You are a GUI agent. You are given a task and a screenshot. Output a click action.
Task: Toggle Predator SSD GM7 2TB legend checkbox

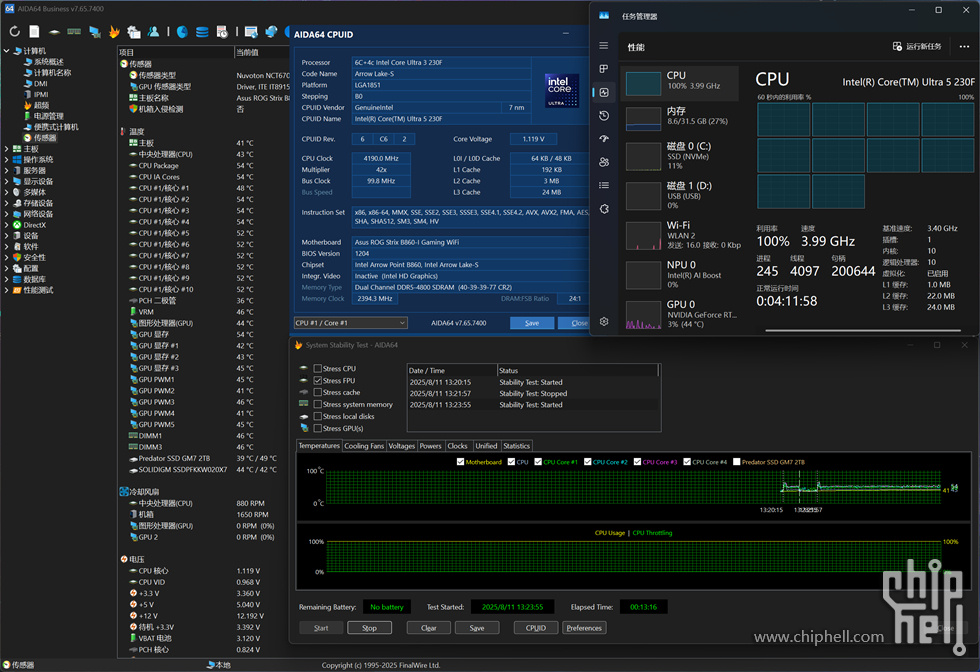point(736,462)
